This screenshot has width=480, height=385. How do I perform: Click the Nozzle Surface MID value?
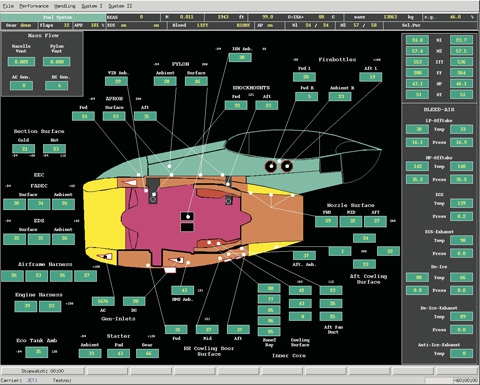[x=351, y=221]
